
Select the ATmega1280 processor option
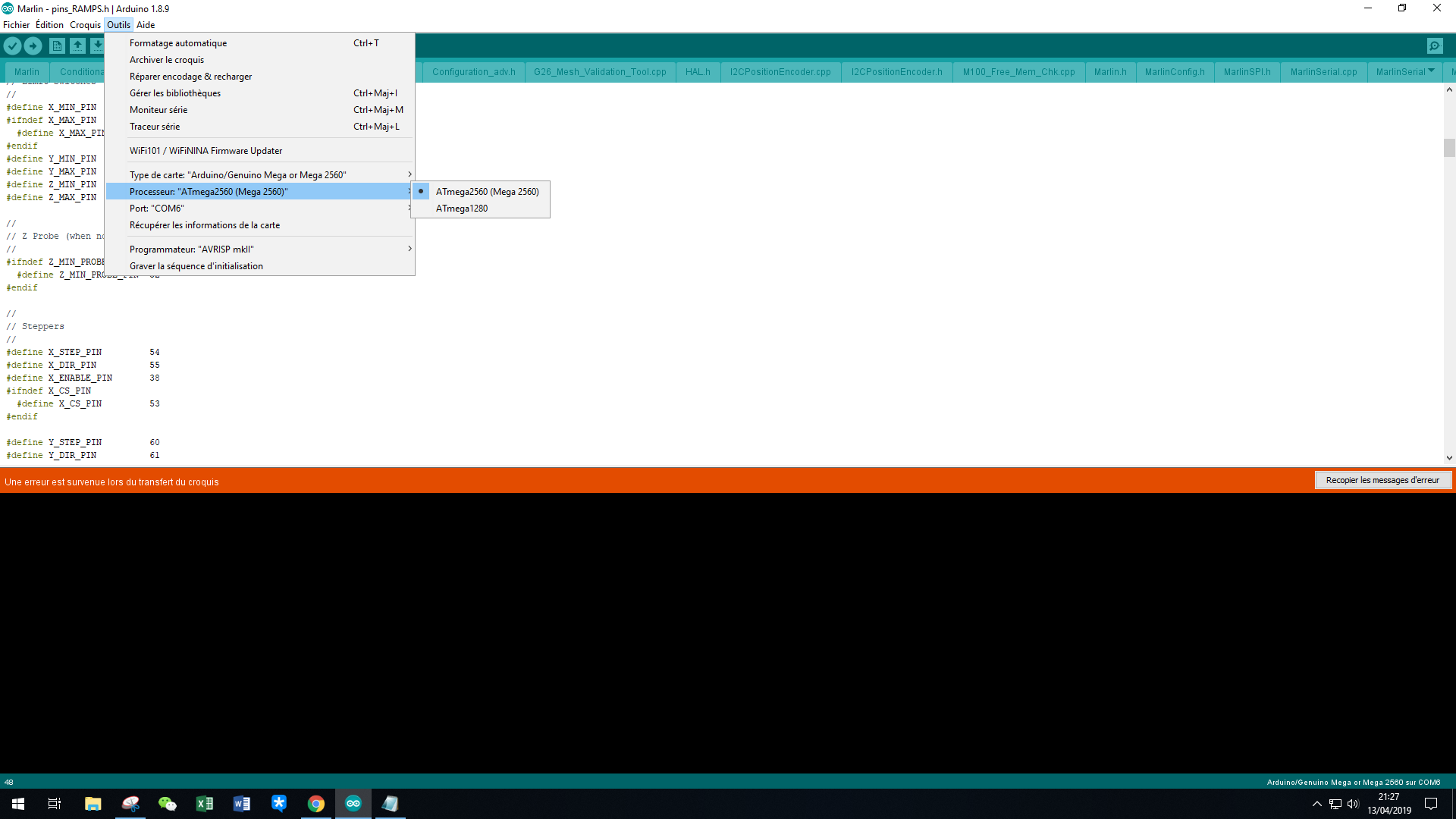click(462, 209)
